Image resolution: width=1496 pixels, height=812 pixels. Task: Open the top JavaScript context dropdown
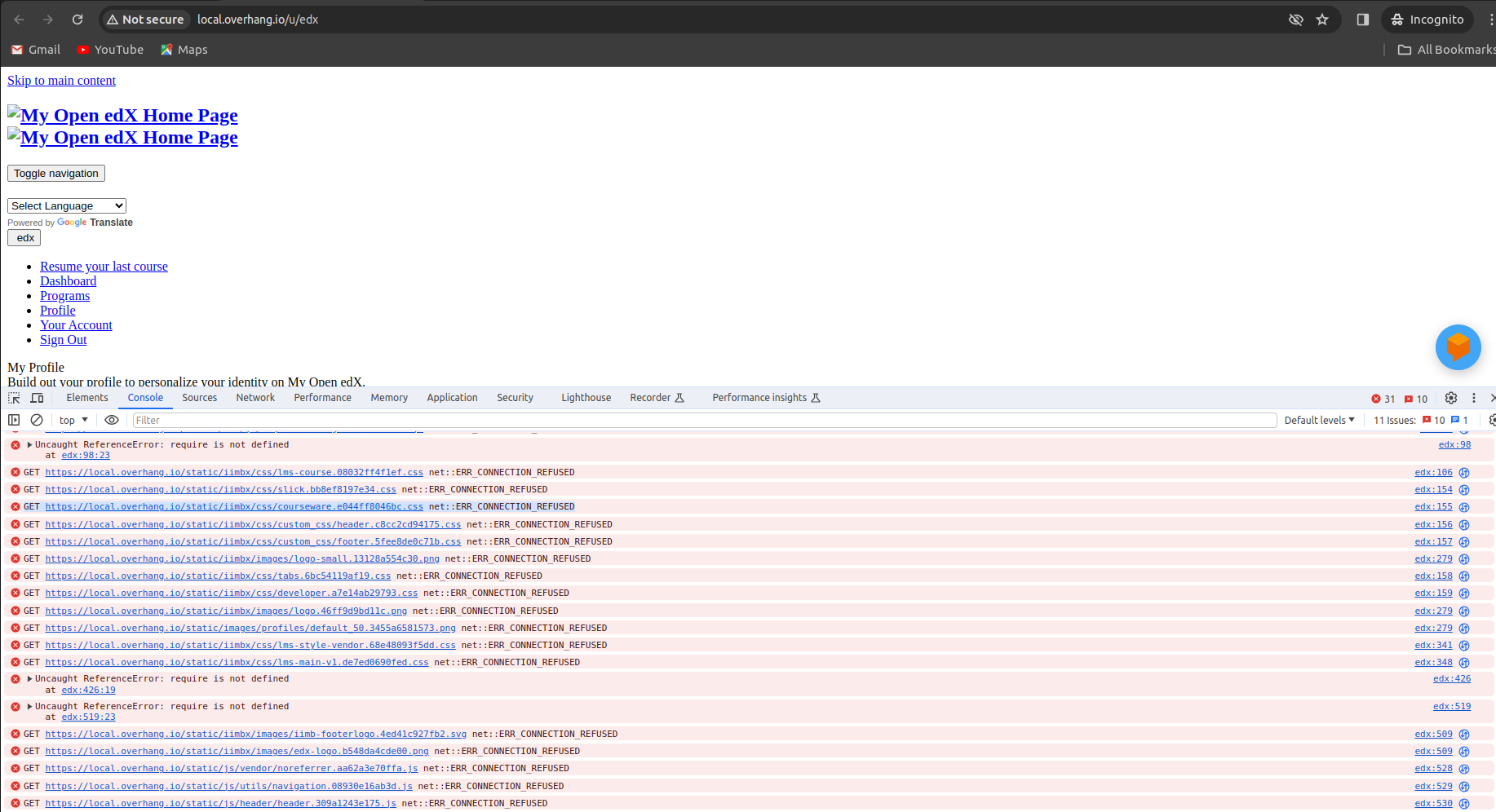[73, 420]
